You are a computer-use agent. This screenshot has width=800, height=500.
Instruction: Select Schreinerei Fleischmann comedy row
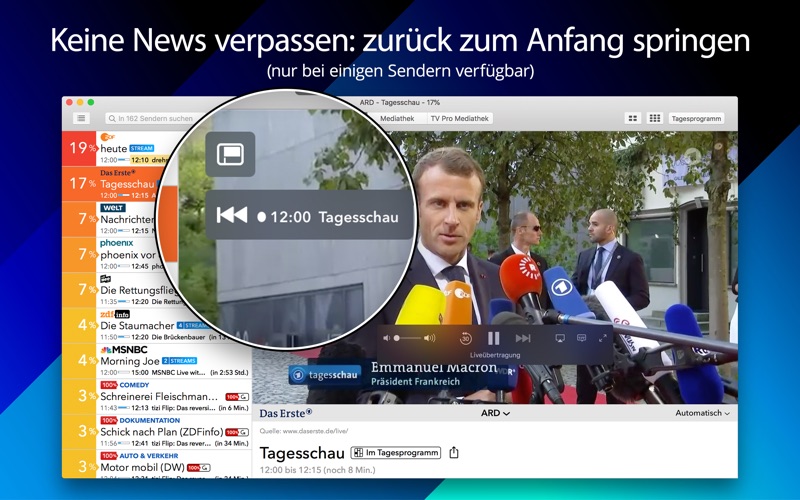157,395
